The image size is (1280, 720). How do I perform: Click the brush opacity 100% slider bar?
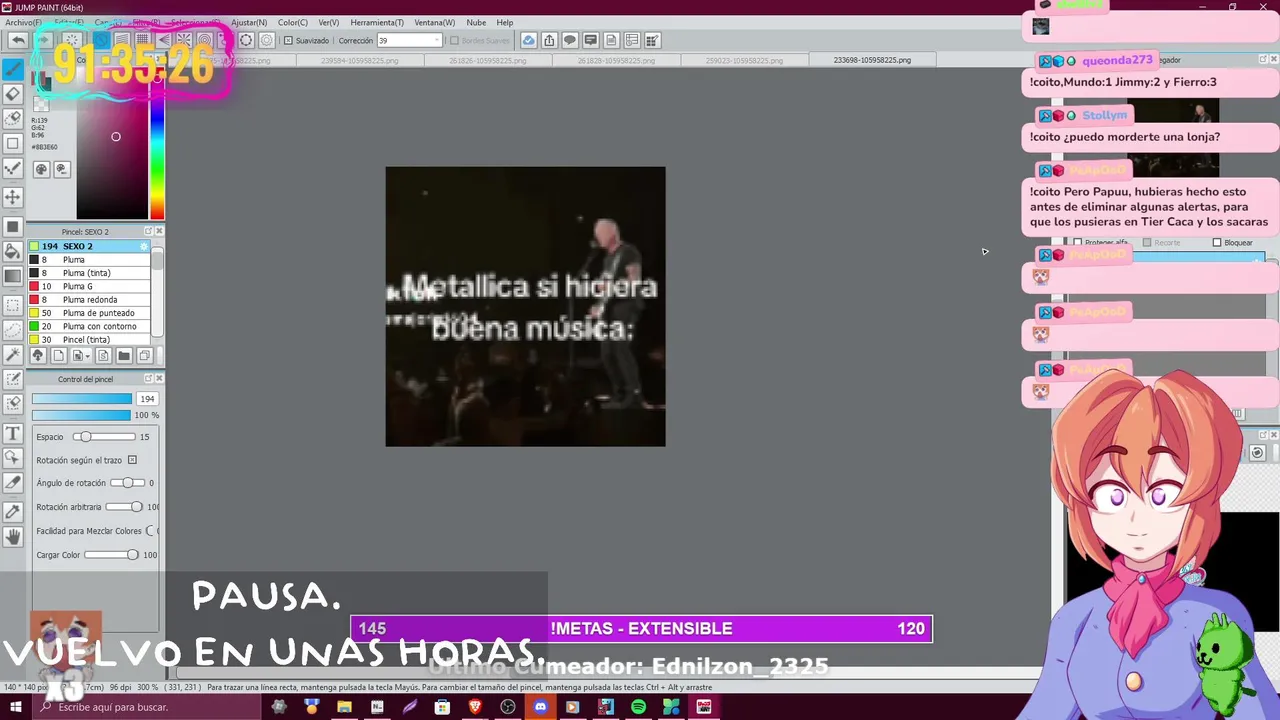[81, 415]
